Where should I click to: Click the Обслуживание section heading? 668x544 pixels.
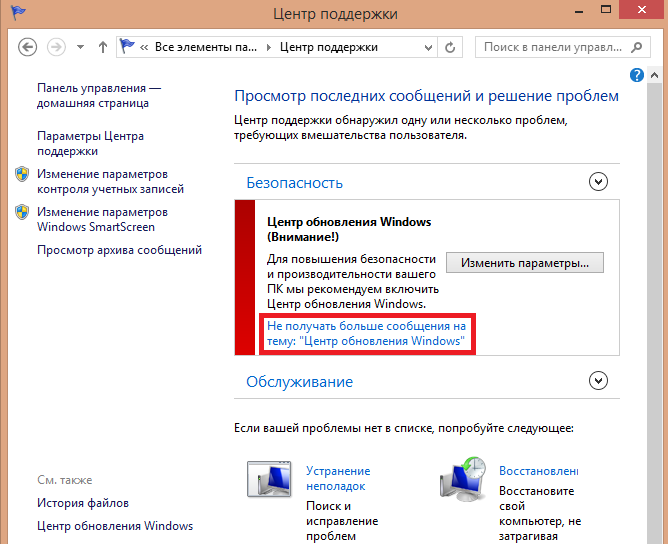[299, 382]
